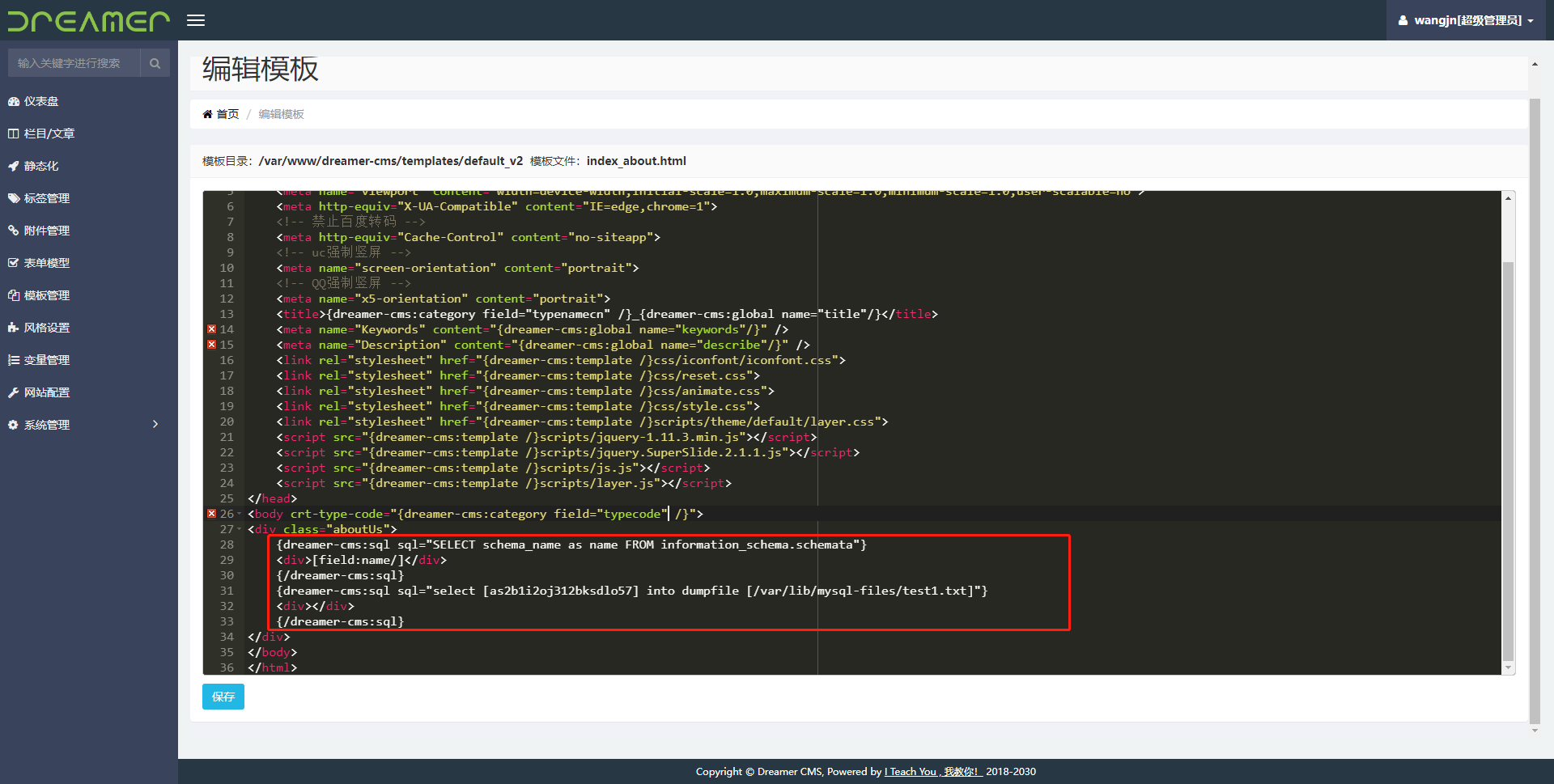Click the [field:name/] div on line 29
The width and height of the screenshot is (1554, 784).
tap(361, 560)
